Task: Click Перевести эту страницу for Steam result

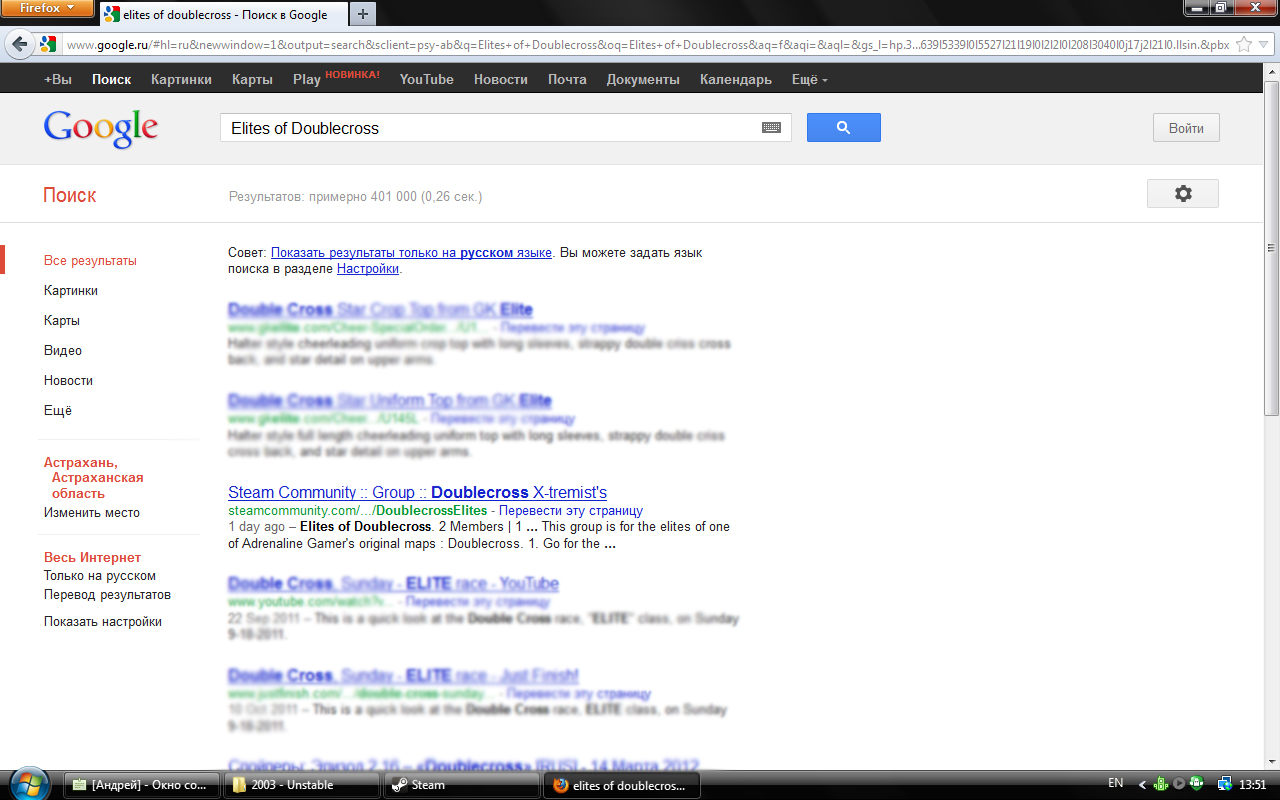Action: coord(571,511)
